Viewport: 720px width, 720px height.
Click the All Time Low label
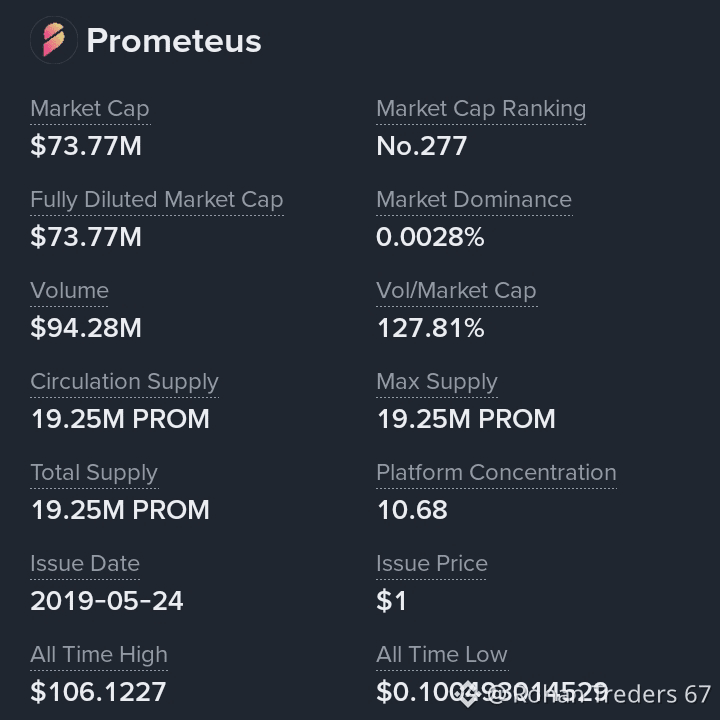[442, 654]
